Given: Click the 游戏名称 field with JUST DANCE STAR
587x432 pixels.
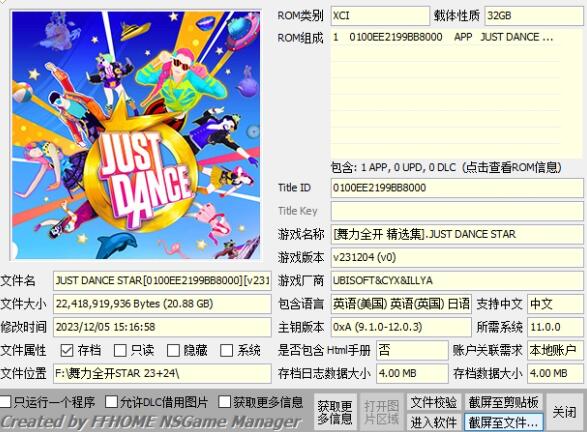Looking at the screenshot, I should pyautogui.click(x=457, y=234).
